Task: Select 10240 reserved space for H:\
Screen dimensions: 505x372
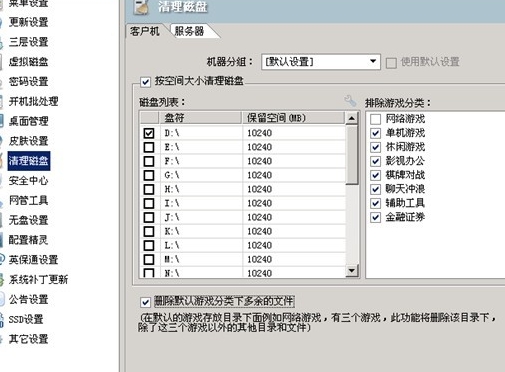Action: pos(260,189)
